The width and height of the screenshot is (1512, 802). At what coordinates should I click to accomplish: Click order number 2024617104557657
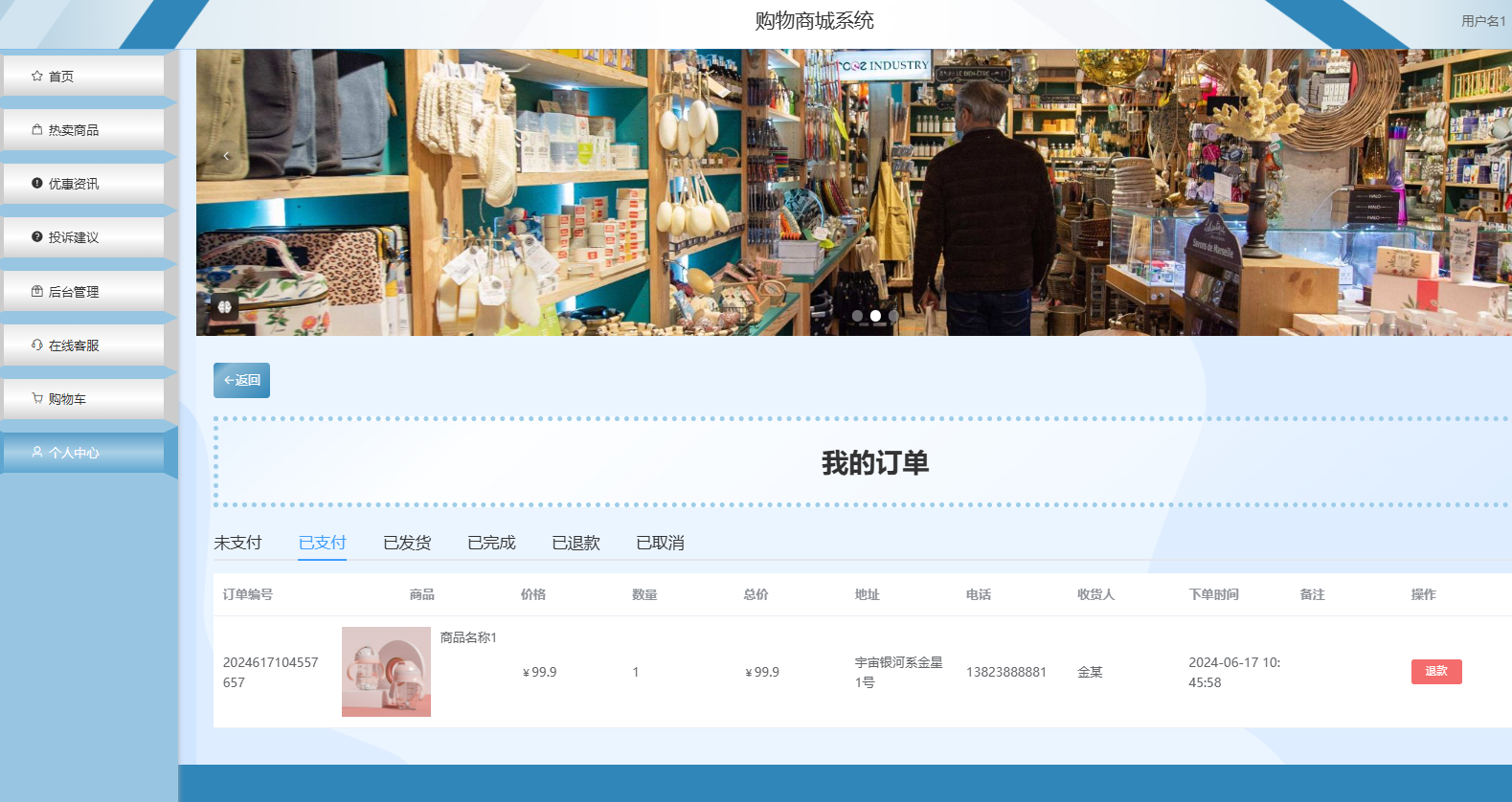coord(271,672)
